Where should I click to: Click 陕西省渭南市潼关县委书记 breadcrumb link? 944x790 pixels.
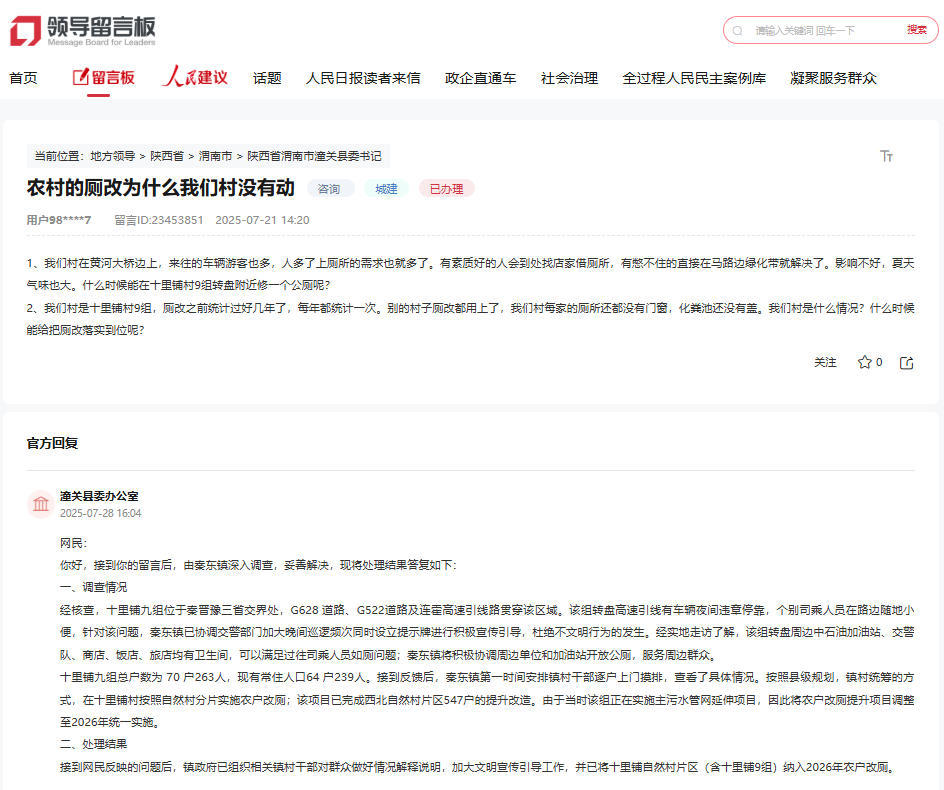click(x=314, y=157)
